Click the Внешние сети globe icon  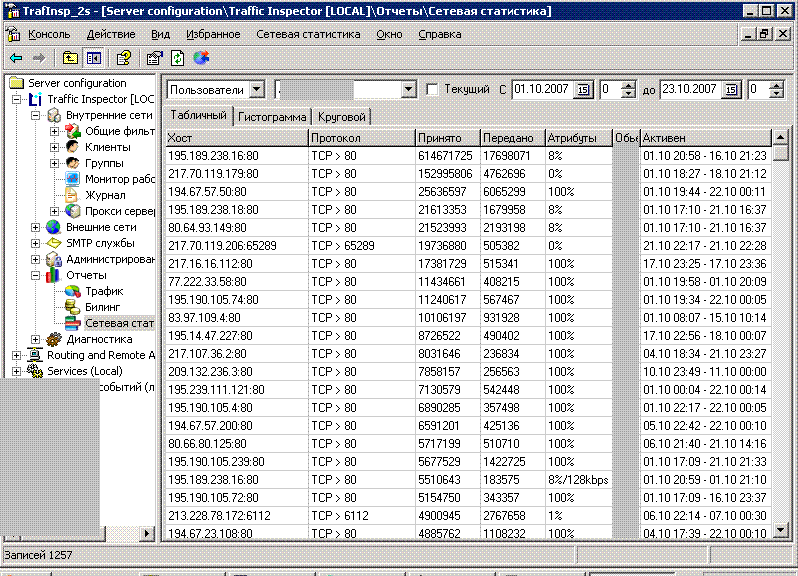click(x=53, y=227)
